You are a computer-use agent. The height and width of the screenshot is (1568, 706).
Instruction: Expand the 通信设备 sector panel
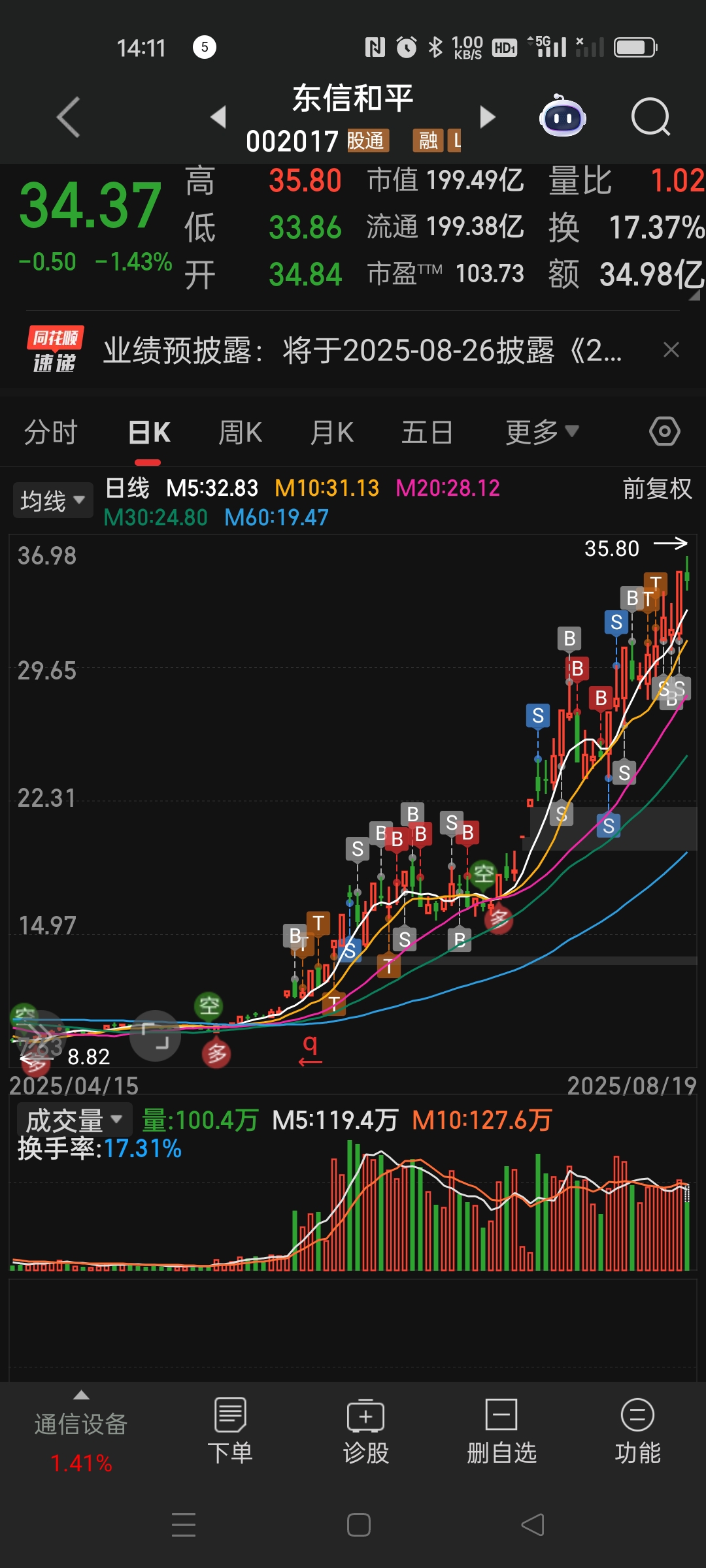pyautogui.click(x=81, y=1431)
